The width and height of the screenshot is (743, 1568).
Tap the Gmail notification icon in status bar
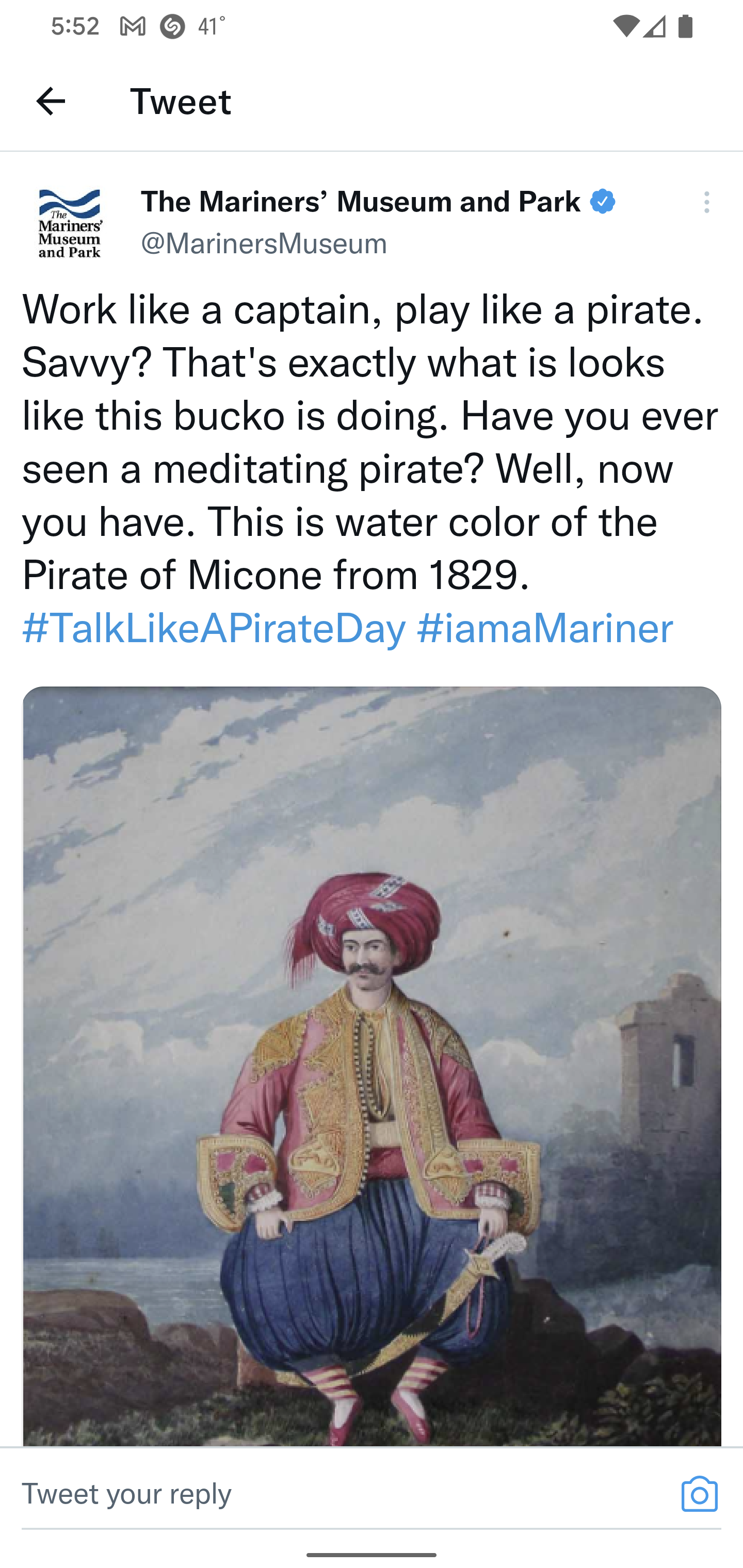coord(132,27)
